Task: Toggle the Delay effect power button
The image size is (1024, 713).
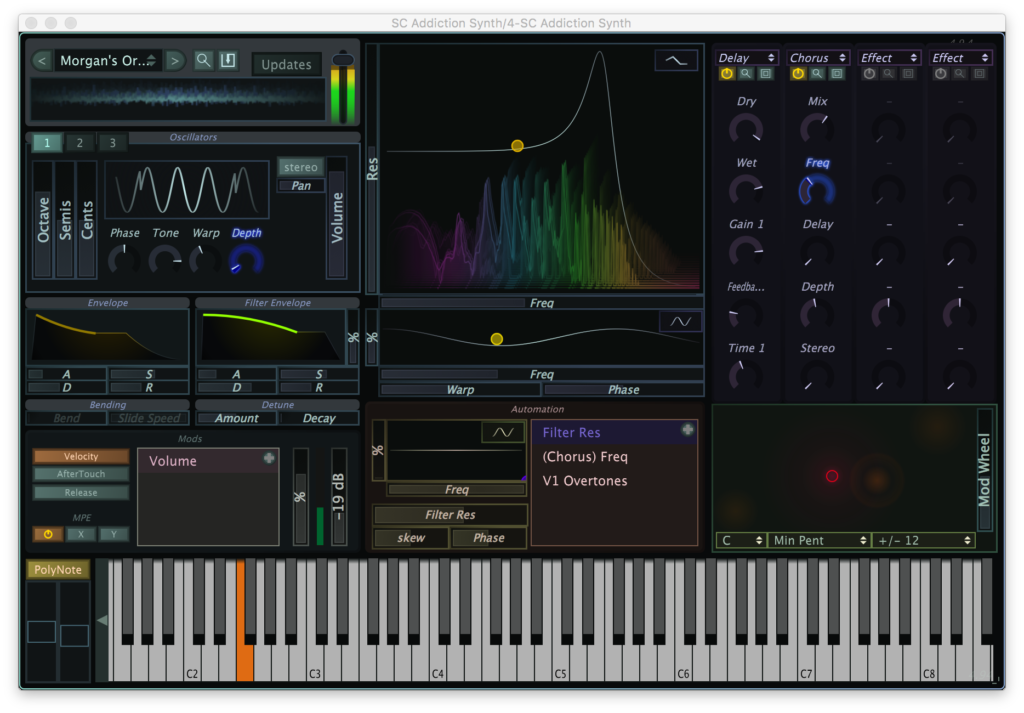Action: (x=725, y=73)
